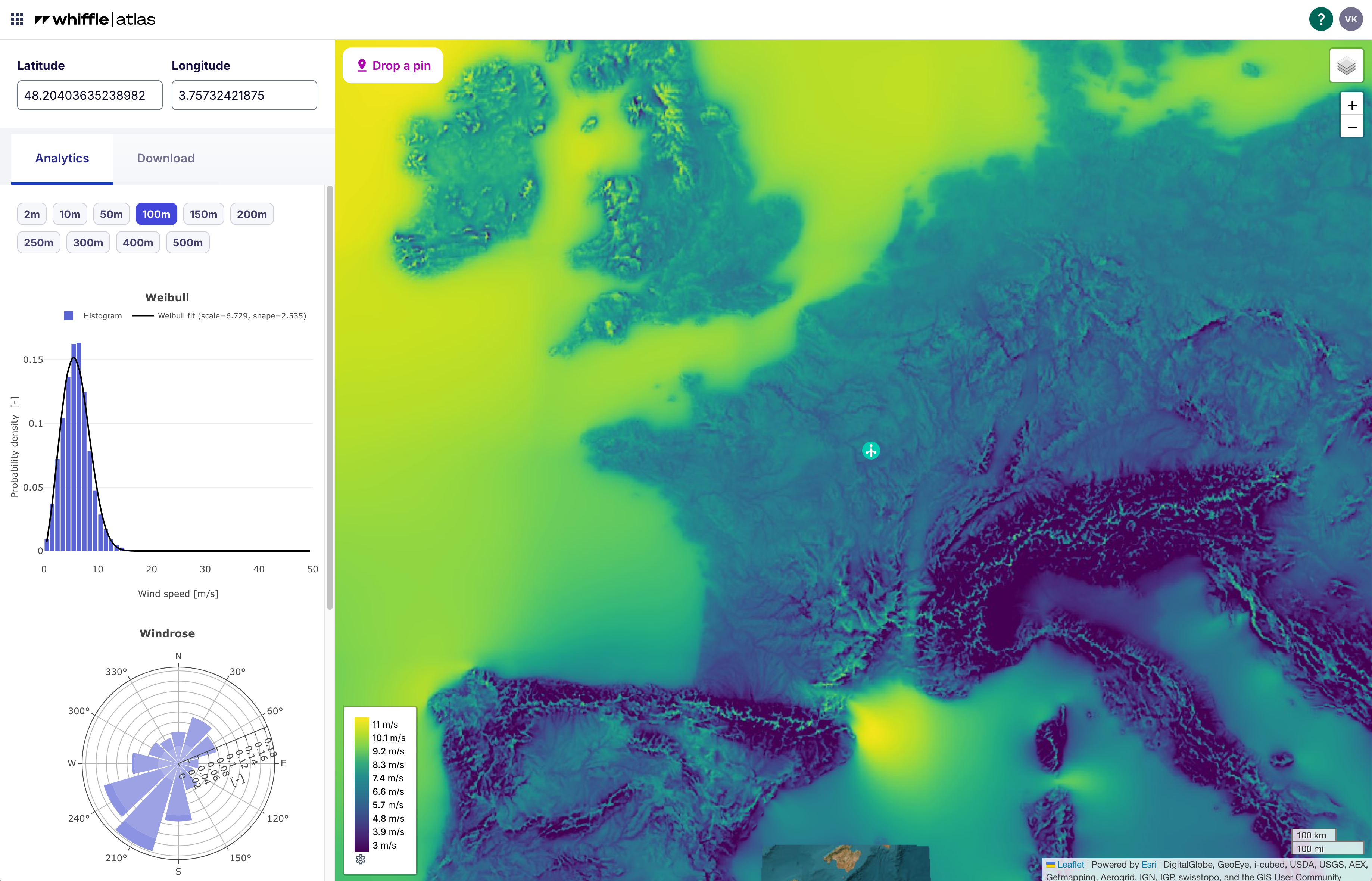Click the Drop a pin button

pos(393,66)
